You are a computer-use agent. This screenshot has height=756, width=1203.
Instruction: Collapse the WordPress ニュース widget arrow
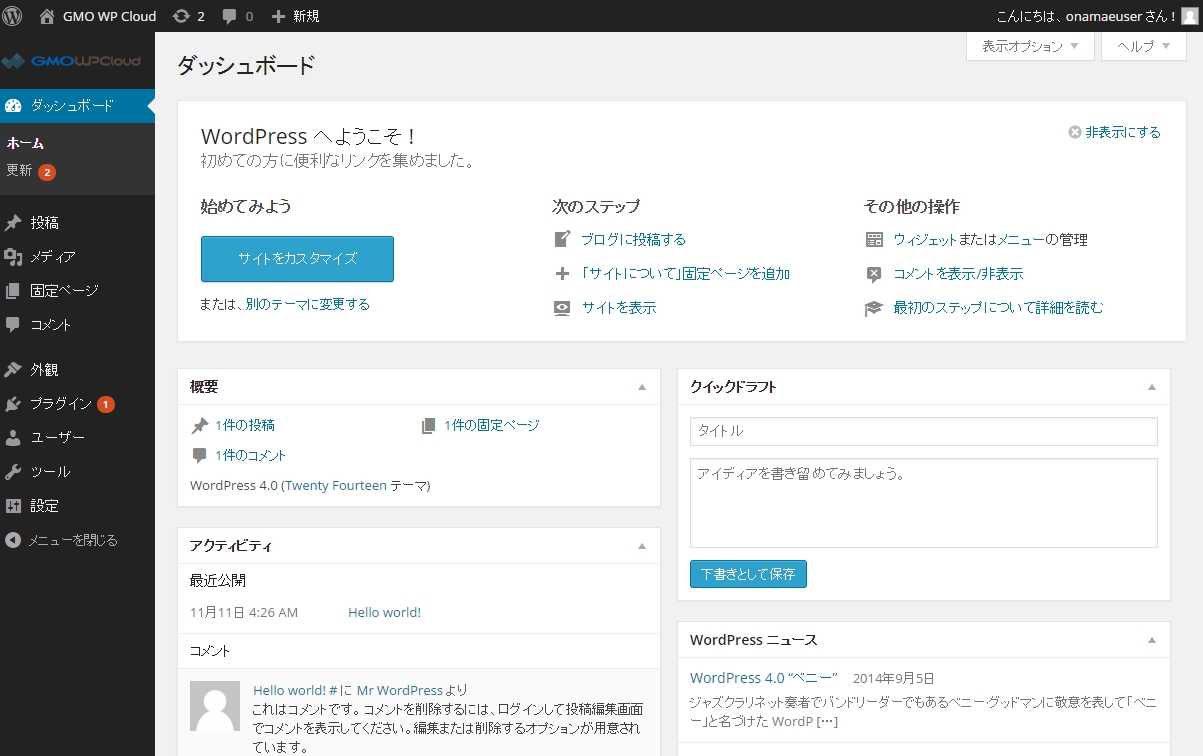[x=1152, y=640]
